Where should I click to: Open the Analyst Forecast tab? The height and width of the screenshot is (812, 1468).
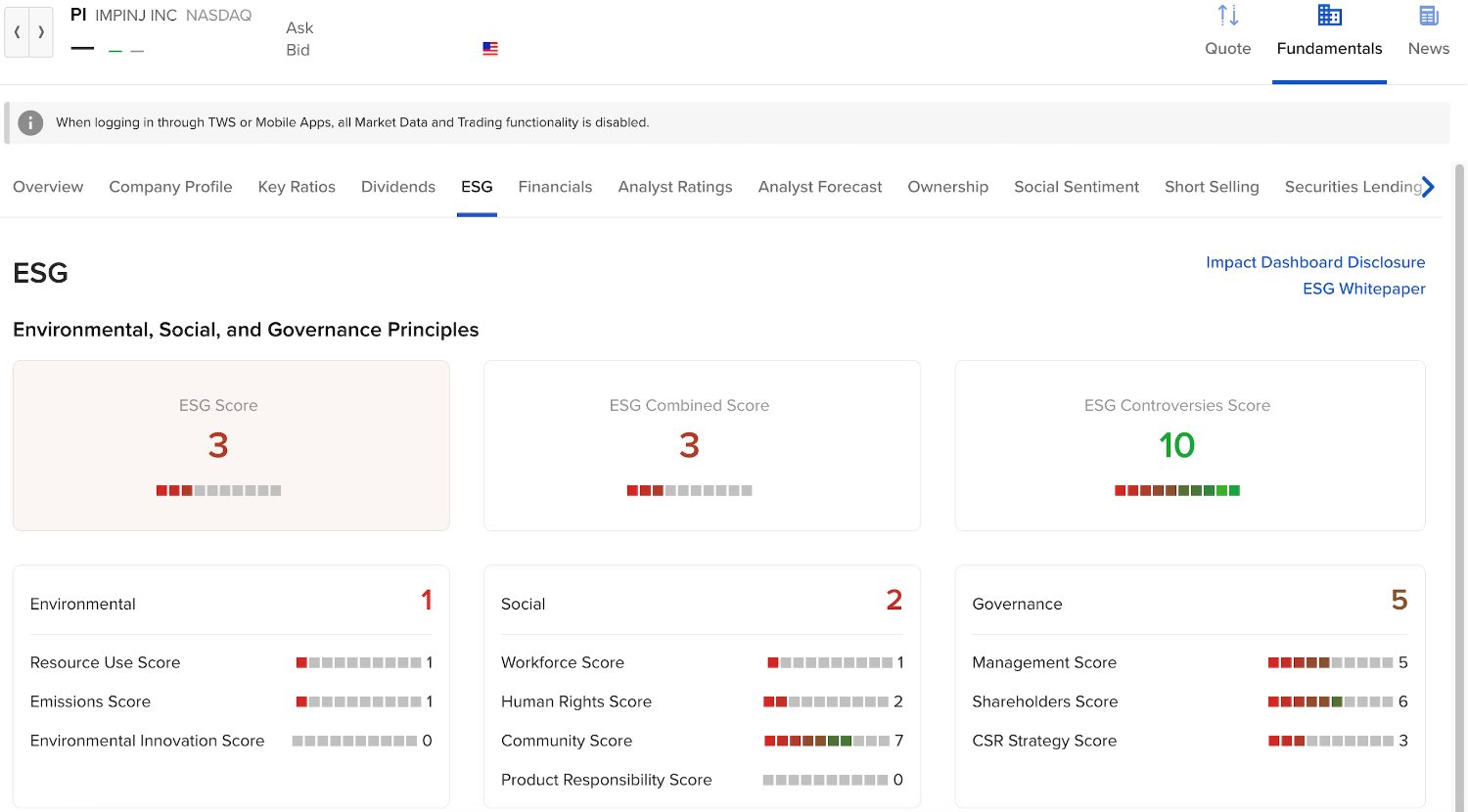(820, 187)
